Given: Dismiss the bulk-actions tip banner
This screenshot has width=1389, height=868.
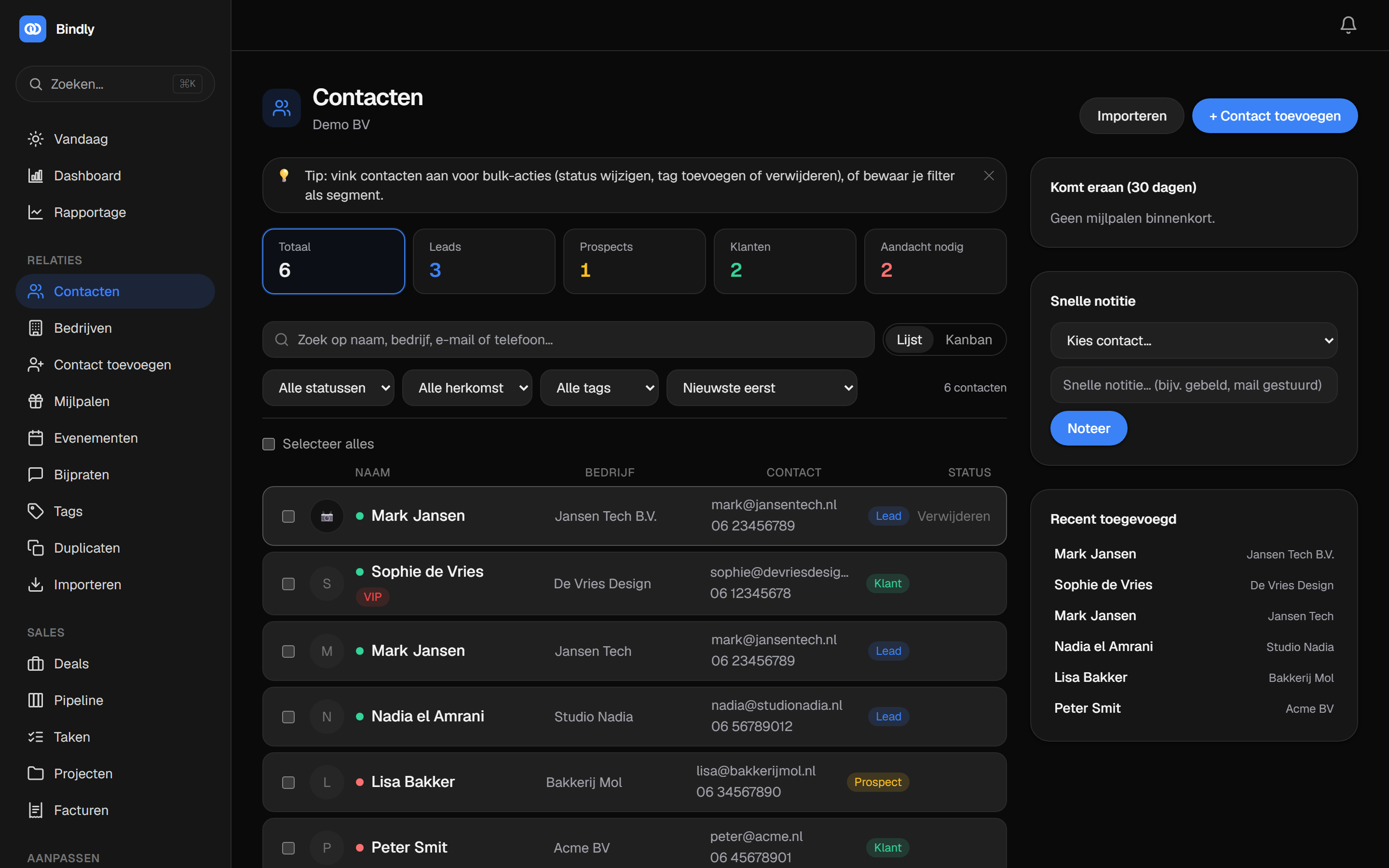Looking at the screenshot, I should pyautogui.click(x=988, y=176).
